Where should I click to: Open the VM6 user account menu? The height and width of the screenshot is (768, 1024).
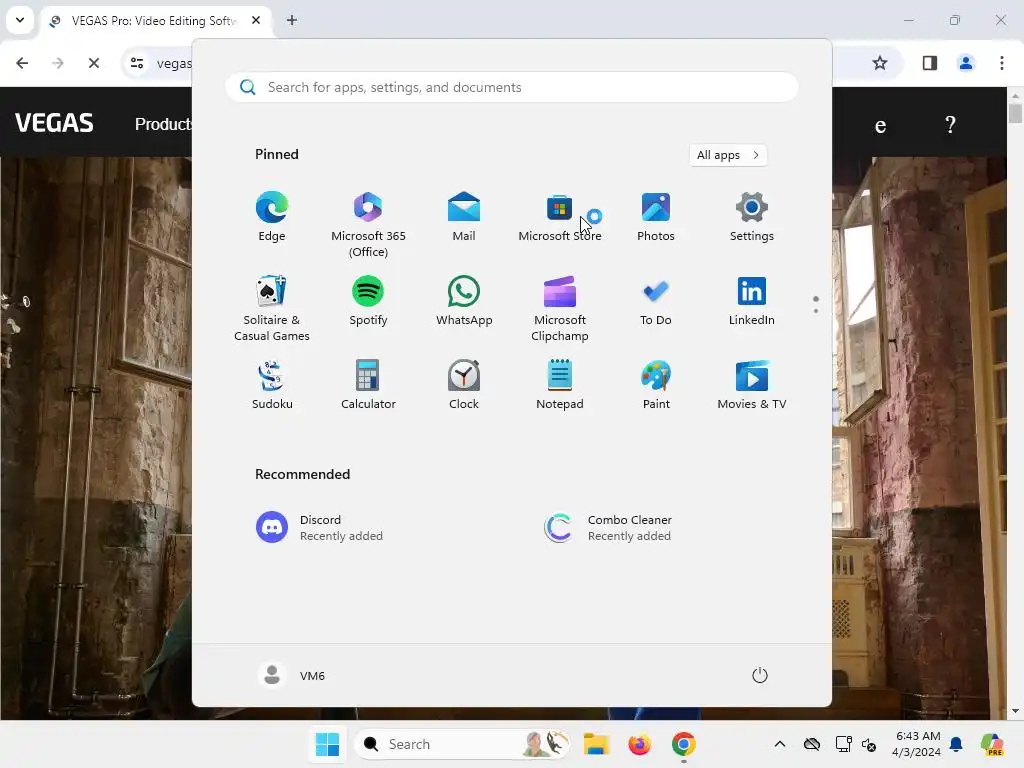pyautogui.click(x=291, y=675)
